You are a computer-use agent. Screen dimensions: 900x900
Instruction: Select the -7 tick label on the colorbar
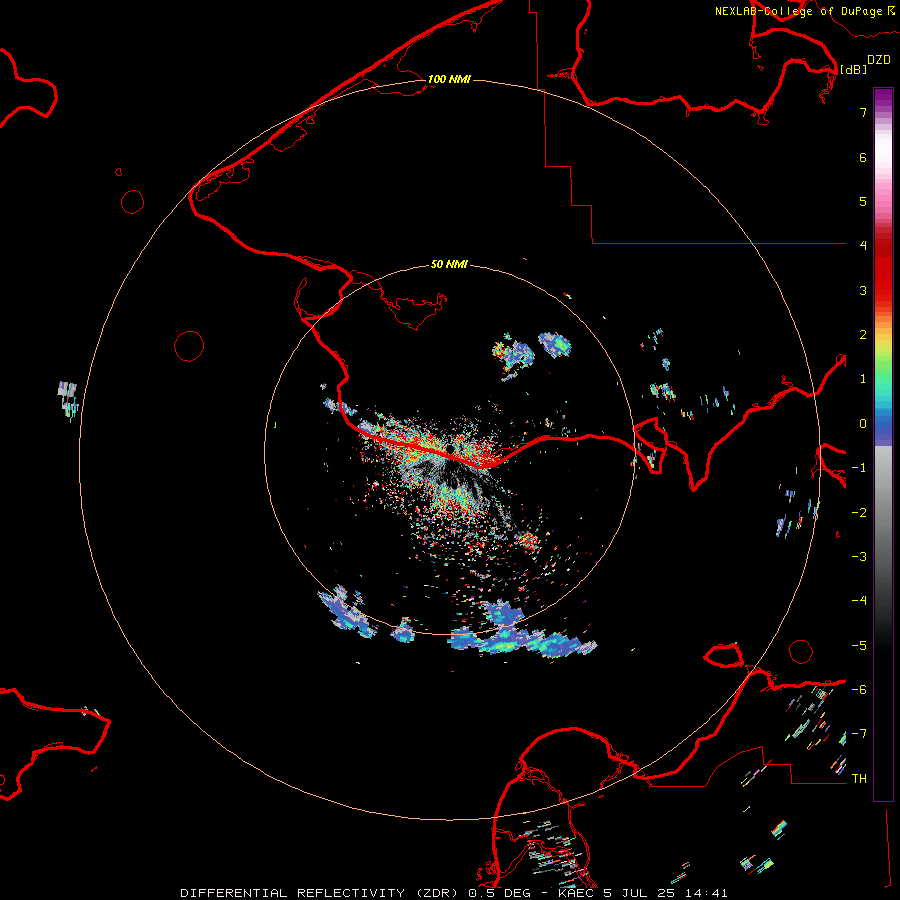click(859, 734)
